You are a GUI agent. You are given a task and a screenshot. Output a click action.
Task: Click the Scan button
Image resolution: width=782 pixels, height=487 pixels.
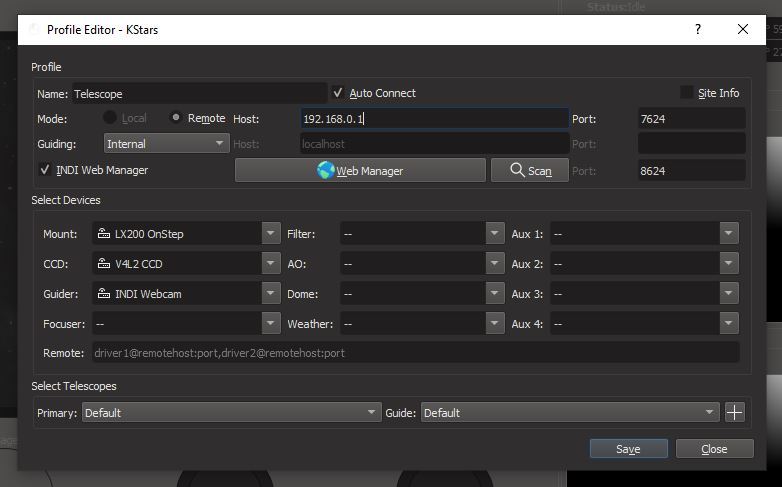[x=530, y=170]
